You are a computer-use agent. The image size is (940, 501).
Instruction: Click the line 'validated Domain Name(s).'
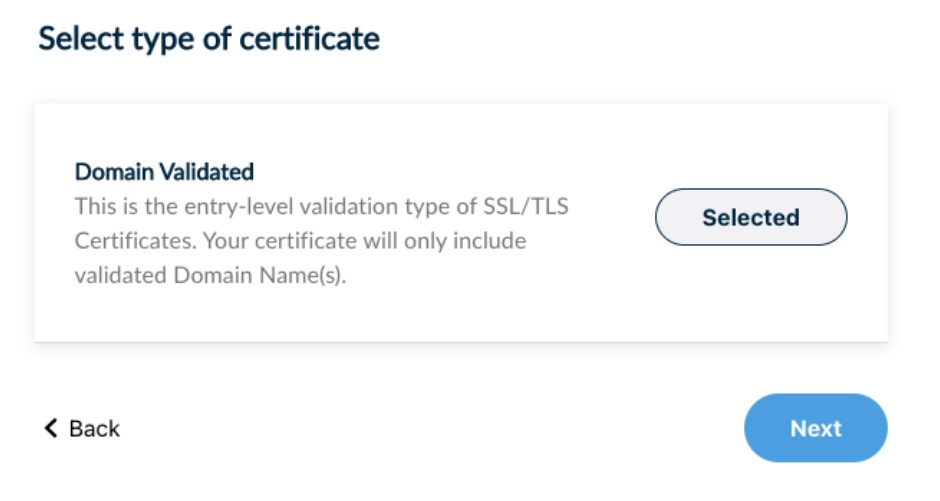pyautogui.click(x=210, y=275)
